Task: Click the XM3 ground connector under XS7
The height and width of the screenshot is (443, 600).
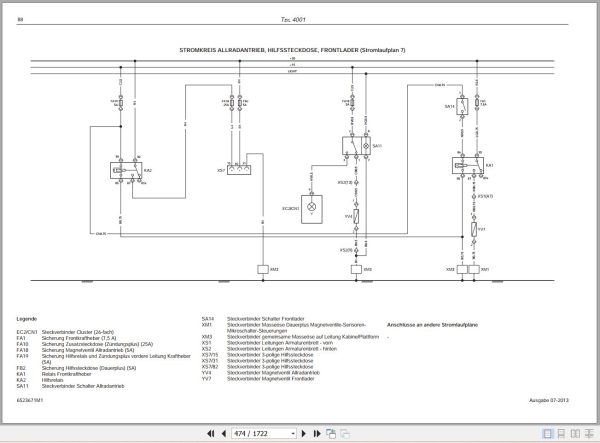Action: coord(263,269)
